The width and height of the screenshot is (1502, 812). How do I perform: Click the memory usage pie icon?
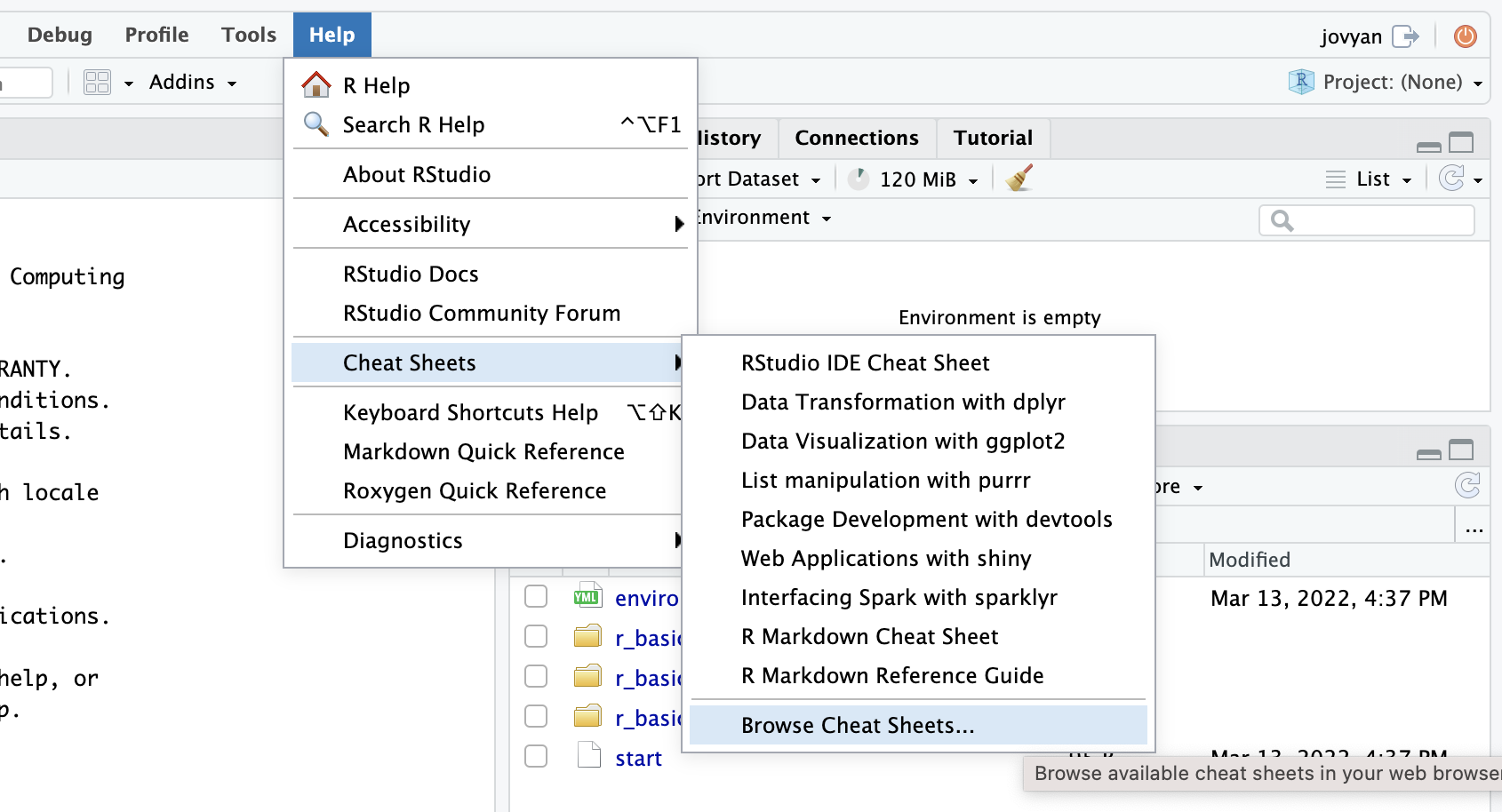(859, 179)
